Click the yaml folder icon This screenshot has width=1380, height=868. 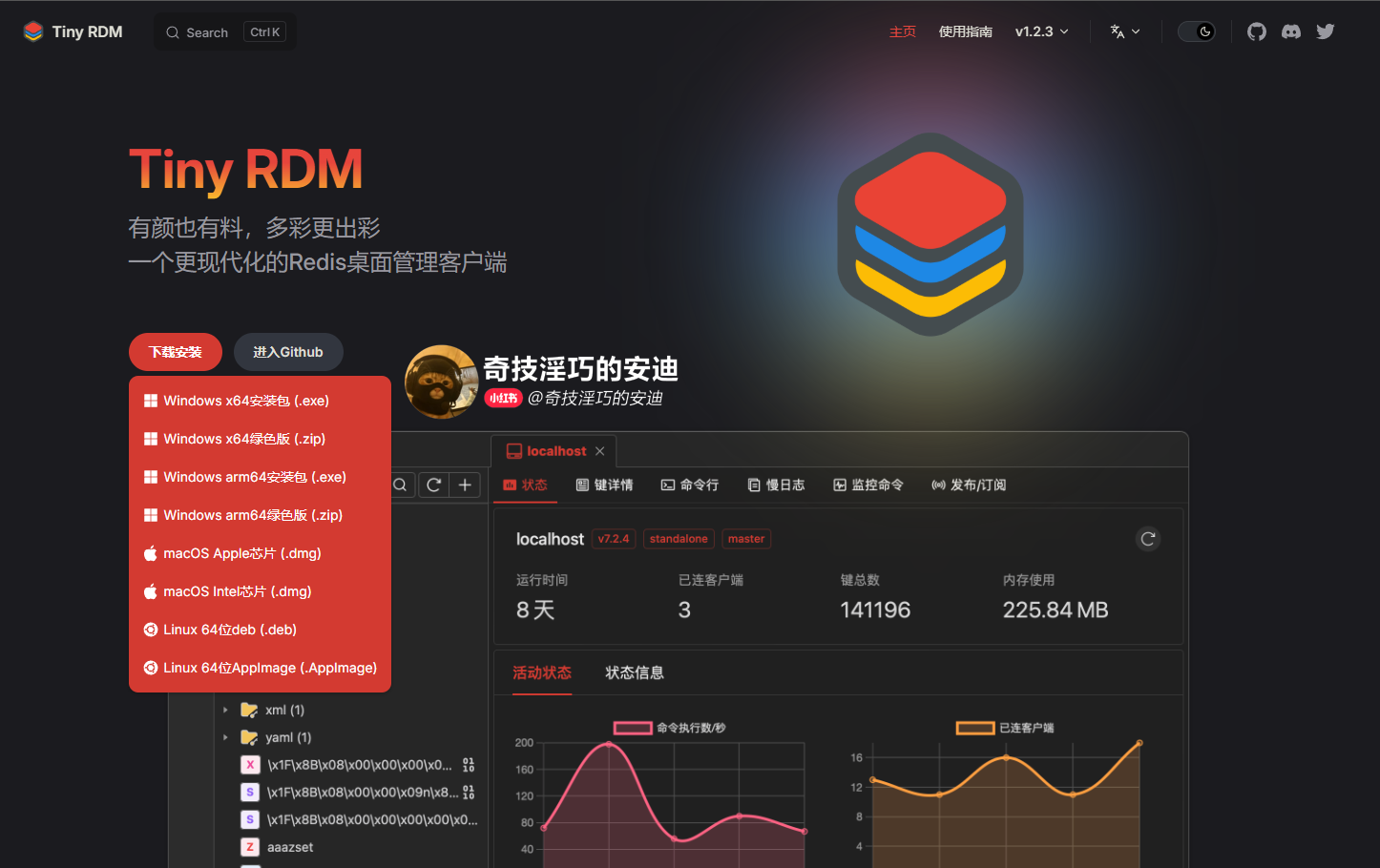pos(249,737)
